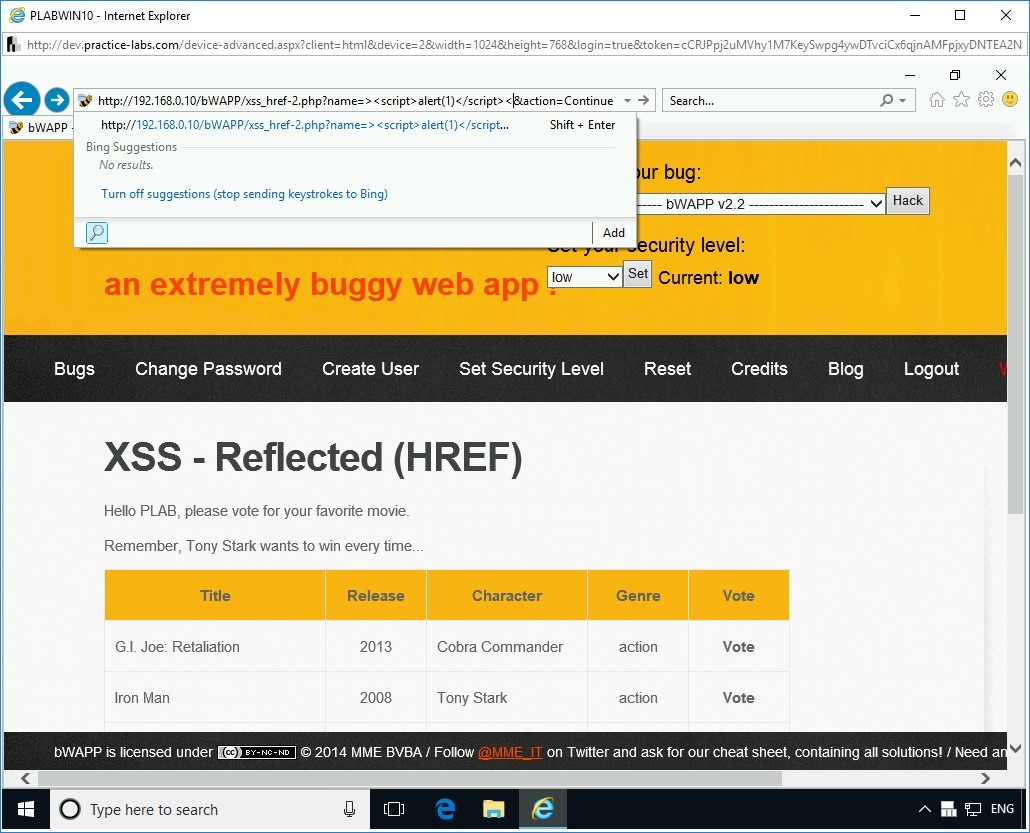Click the smiley feedback icon
Screen dimensions: 1030x833
[1010, 100]
